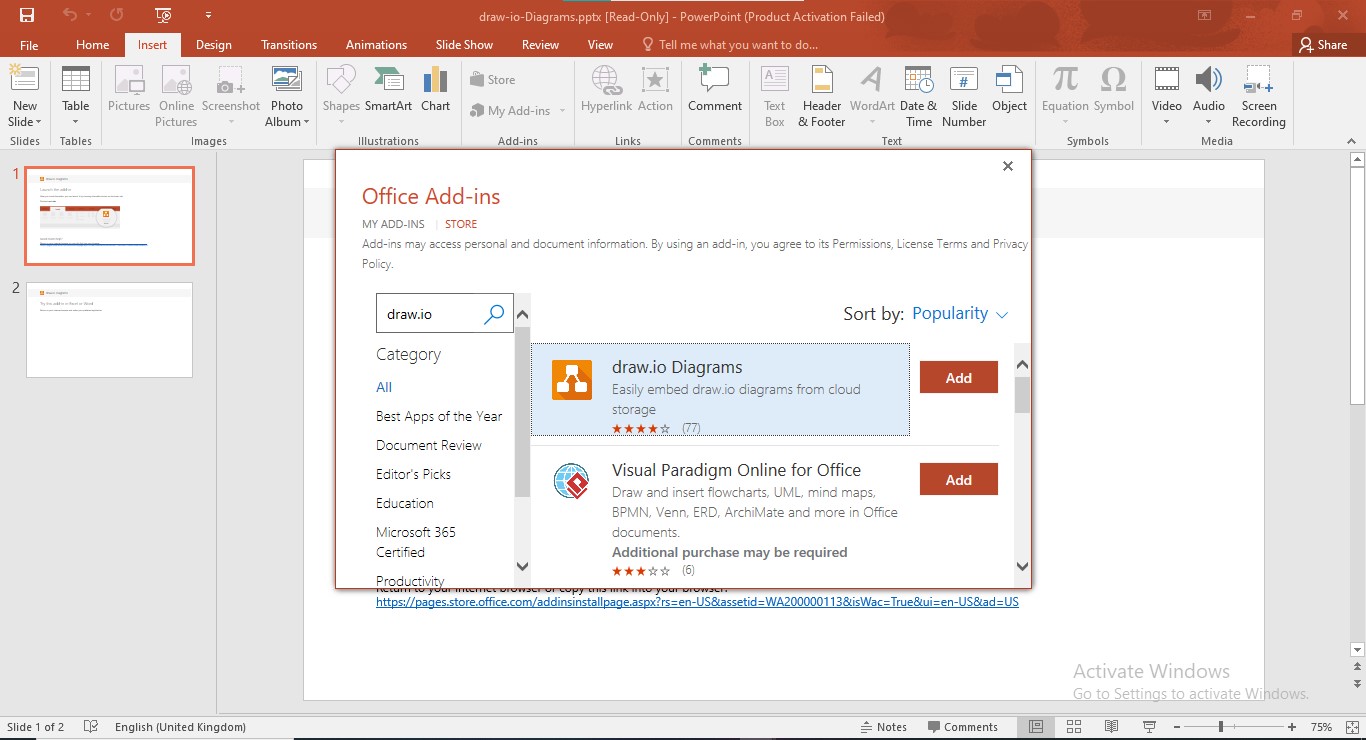Open Header & Footer
Viewport: 1366px width, 740px height.
pyautogui.click(x=822, y=96)
